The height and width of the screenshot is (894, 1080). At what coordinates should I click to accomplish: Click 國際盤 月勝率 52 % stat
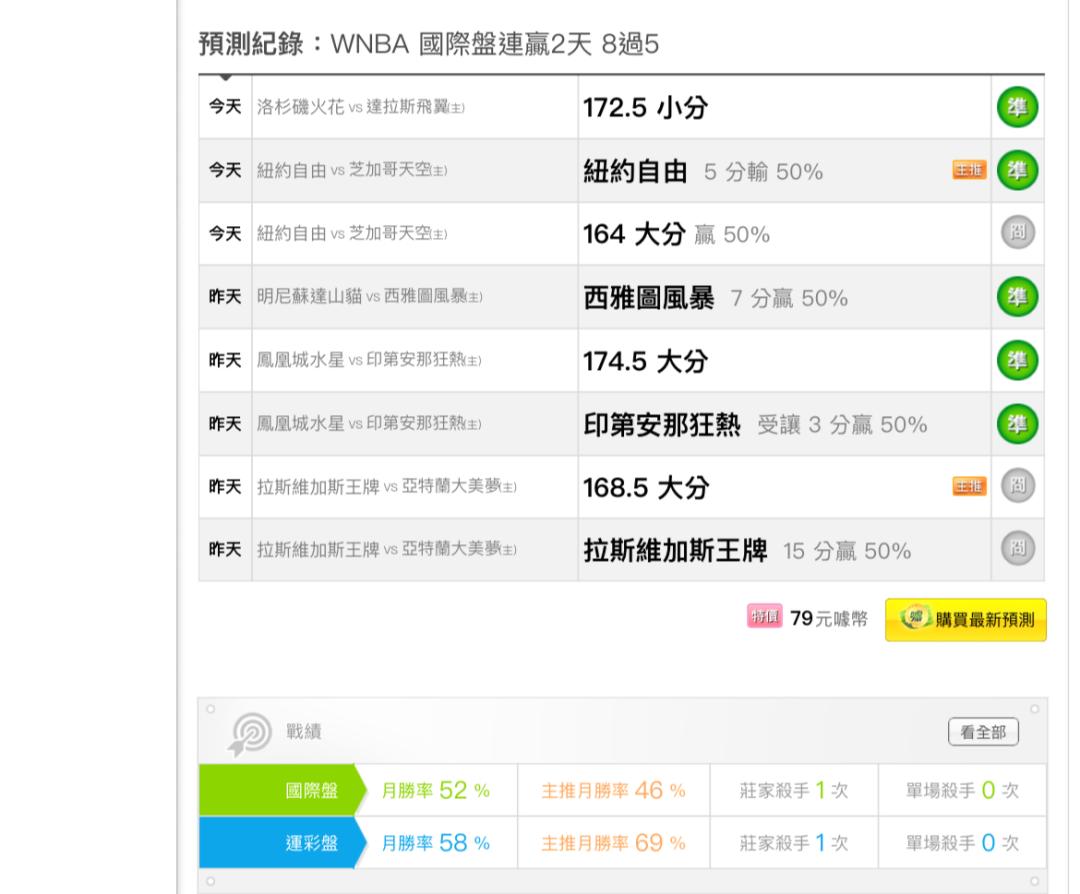(x=436, y=790)
